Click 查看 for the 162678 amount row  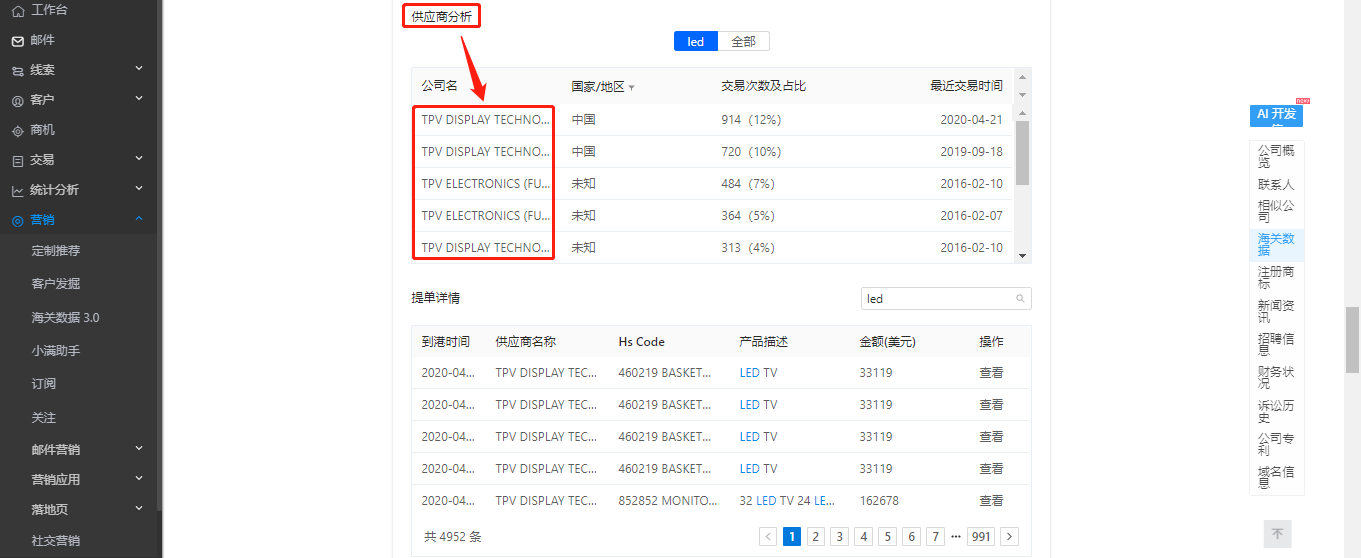coord(991,501)
